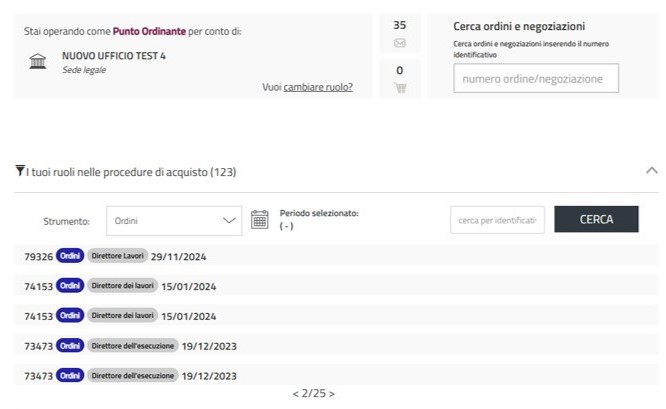Collapse the purchase procedure roles section
The height and width of the screenshot is (409, 666).
(x=652, y=171)
